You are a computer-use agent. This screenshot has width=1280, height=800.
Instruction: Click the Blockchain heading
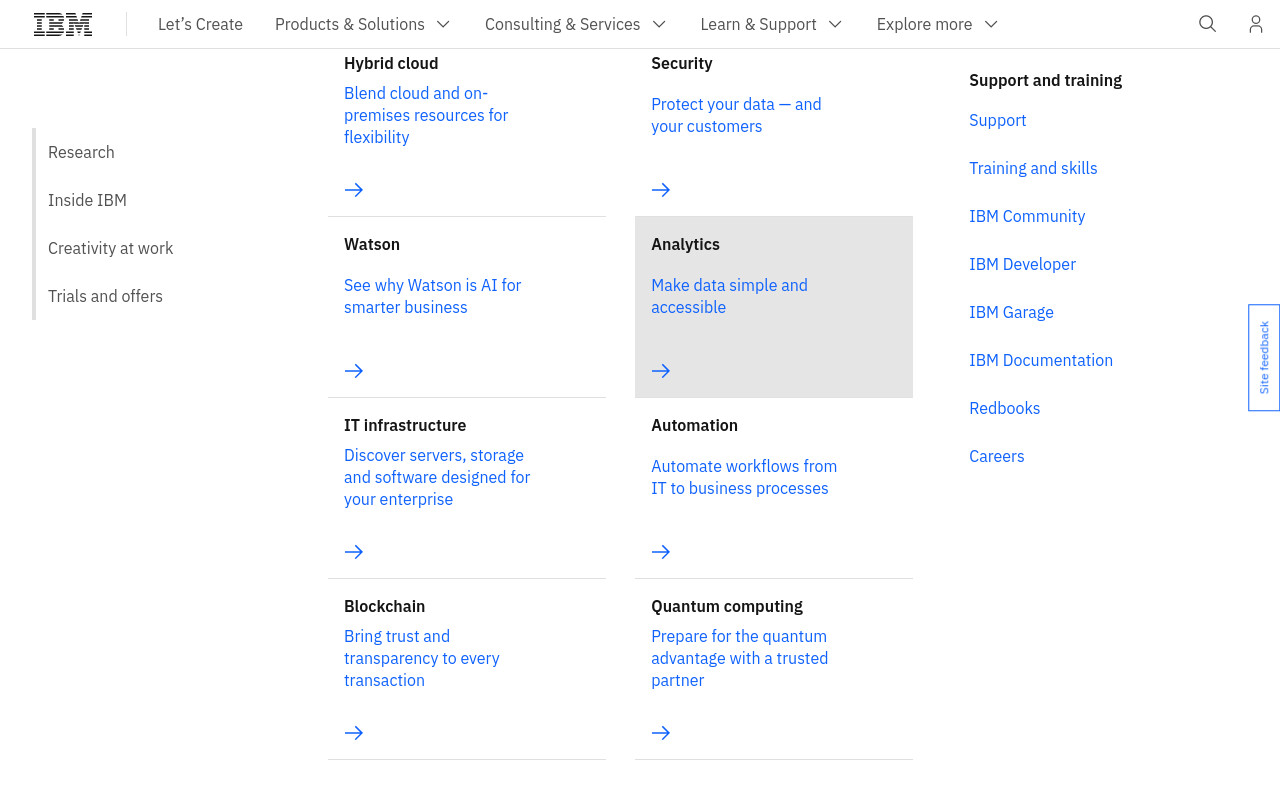385,606
